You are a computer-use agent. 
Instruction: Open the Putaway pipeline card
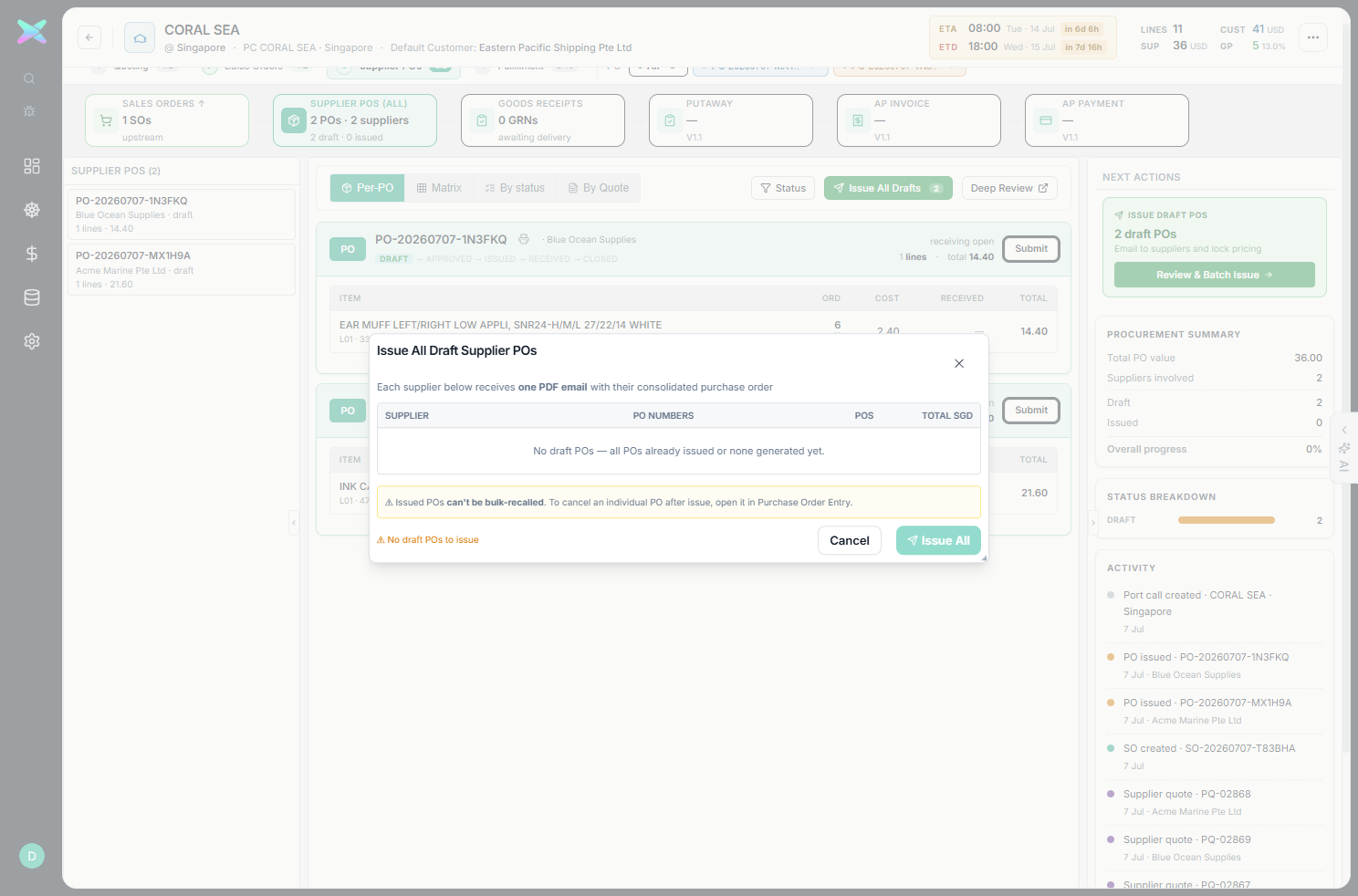(731, 120)
